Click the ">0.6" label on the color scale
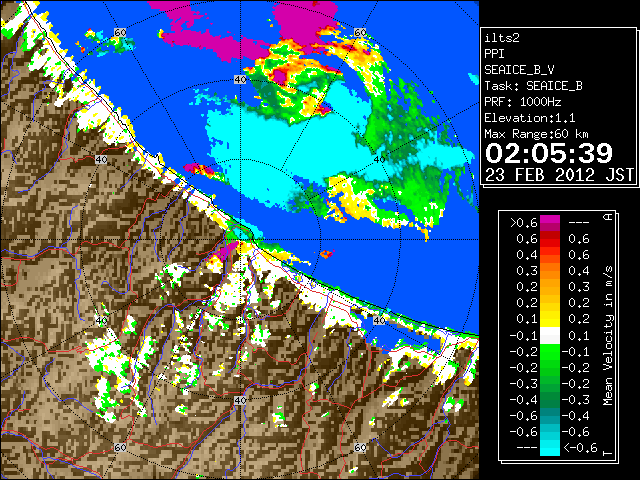 tap(523, 223)
